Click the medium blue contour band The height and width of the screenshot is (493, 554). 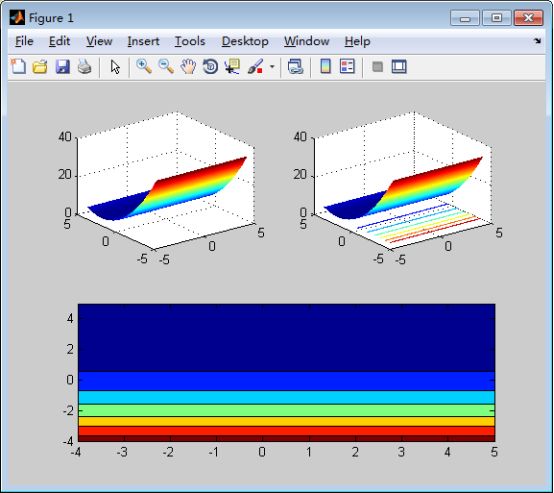(x=286, y=381)
